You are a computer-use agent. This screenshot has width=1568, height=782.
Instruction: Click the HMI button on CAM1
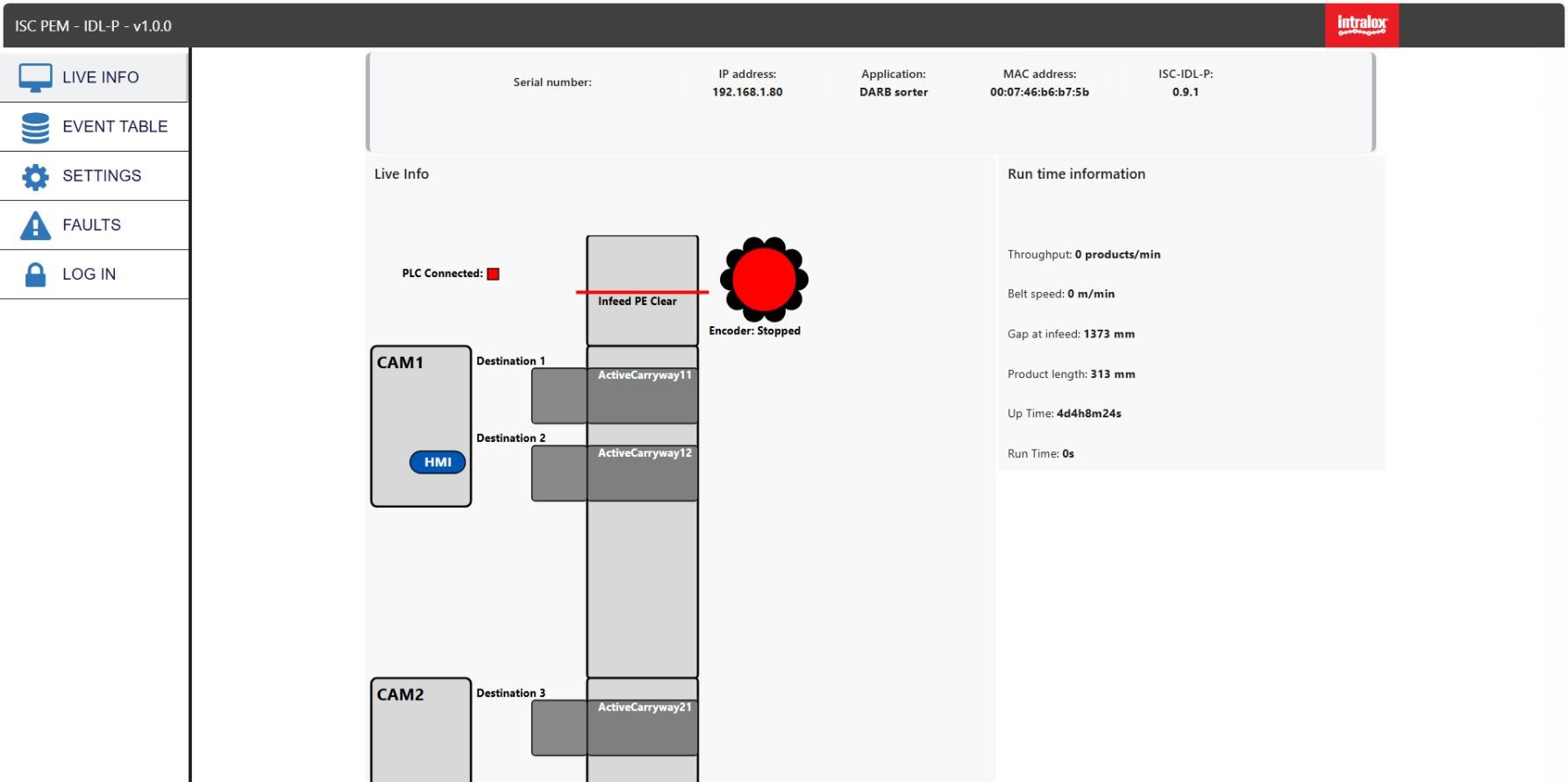click(x=438, y=462)
